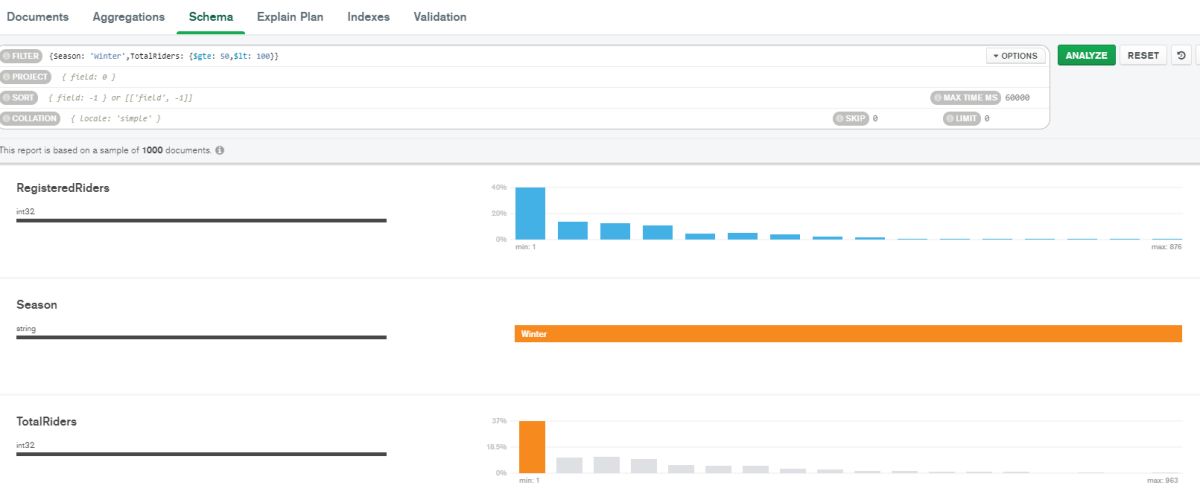Screen dimensions: 1200x494
Task: Click the '1000 documents' sample report text
Action: click(176, 150)
